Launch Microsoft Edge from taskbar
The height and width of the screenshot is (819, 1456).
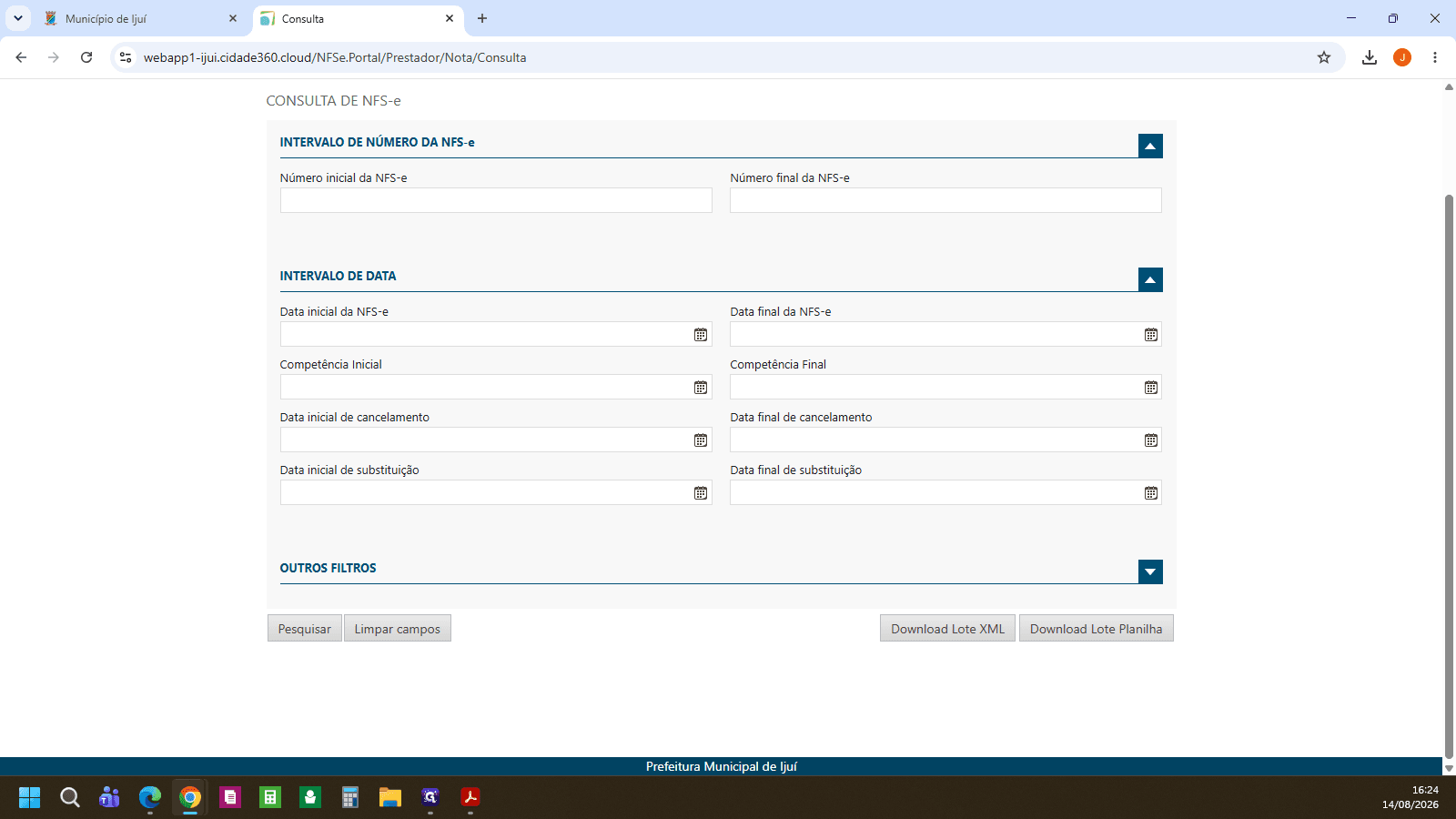coord(150,797)
